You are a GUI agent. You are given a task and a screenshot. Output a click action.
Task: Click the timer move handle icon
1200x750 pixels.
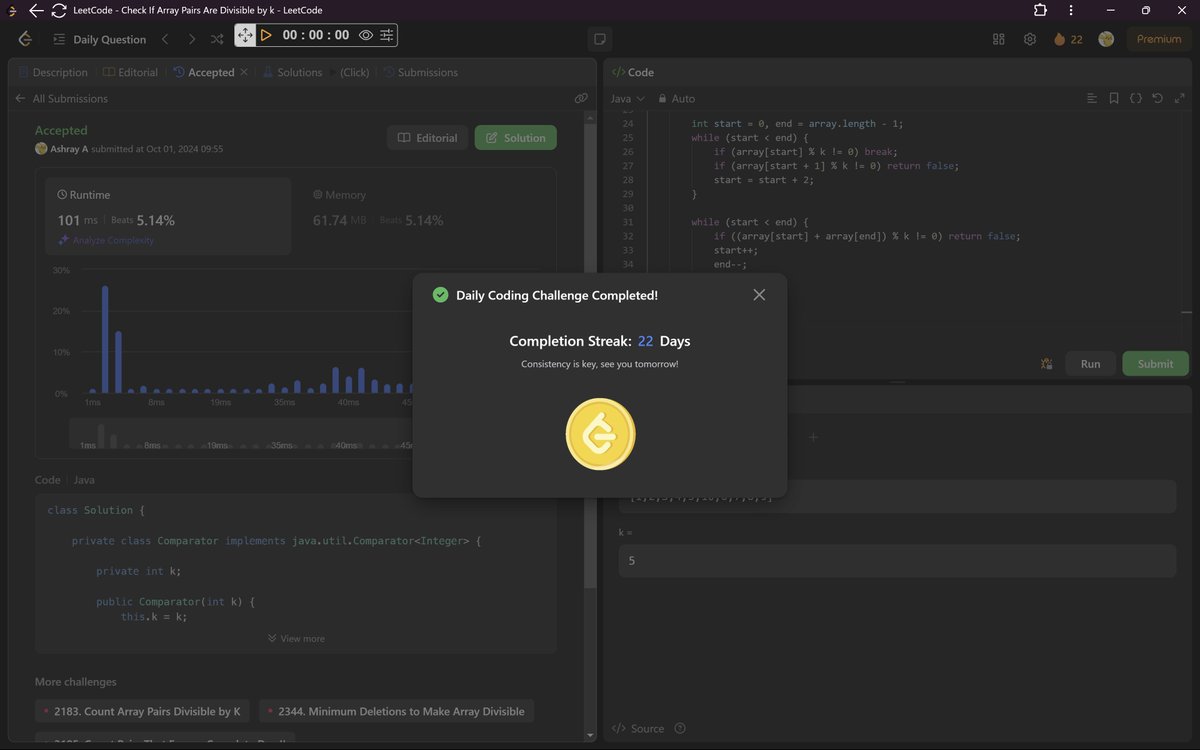[x=245, y=36]
